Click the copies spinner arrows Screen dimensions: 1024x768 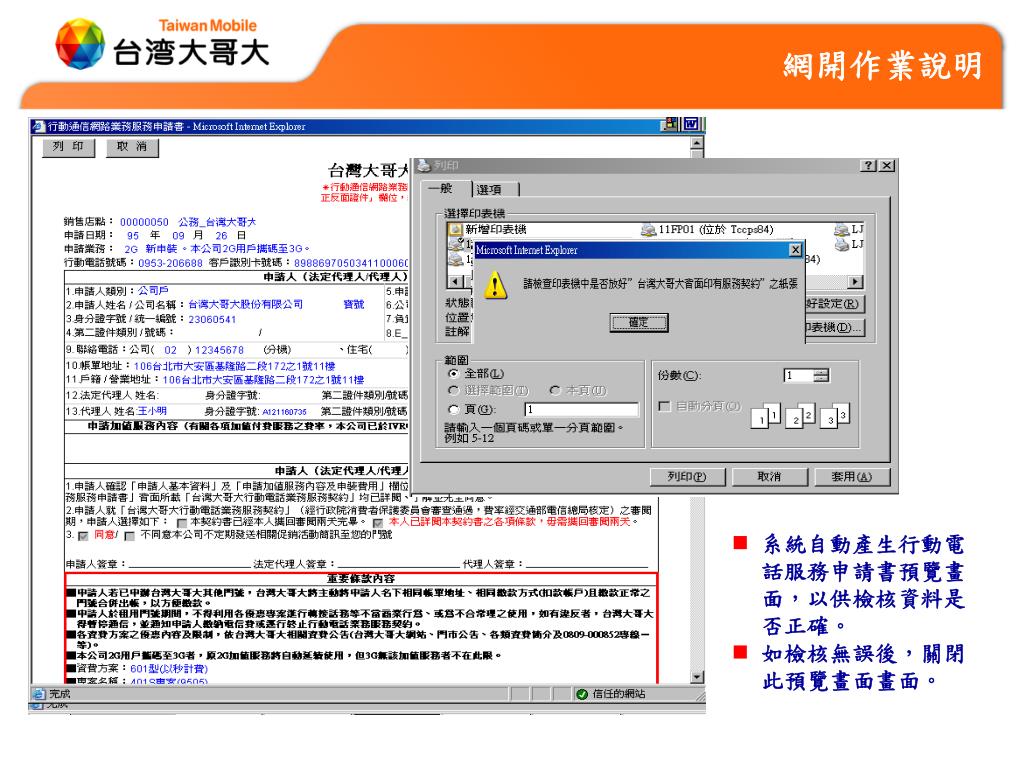pyautogui.click(x=822, y=376)
